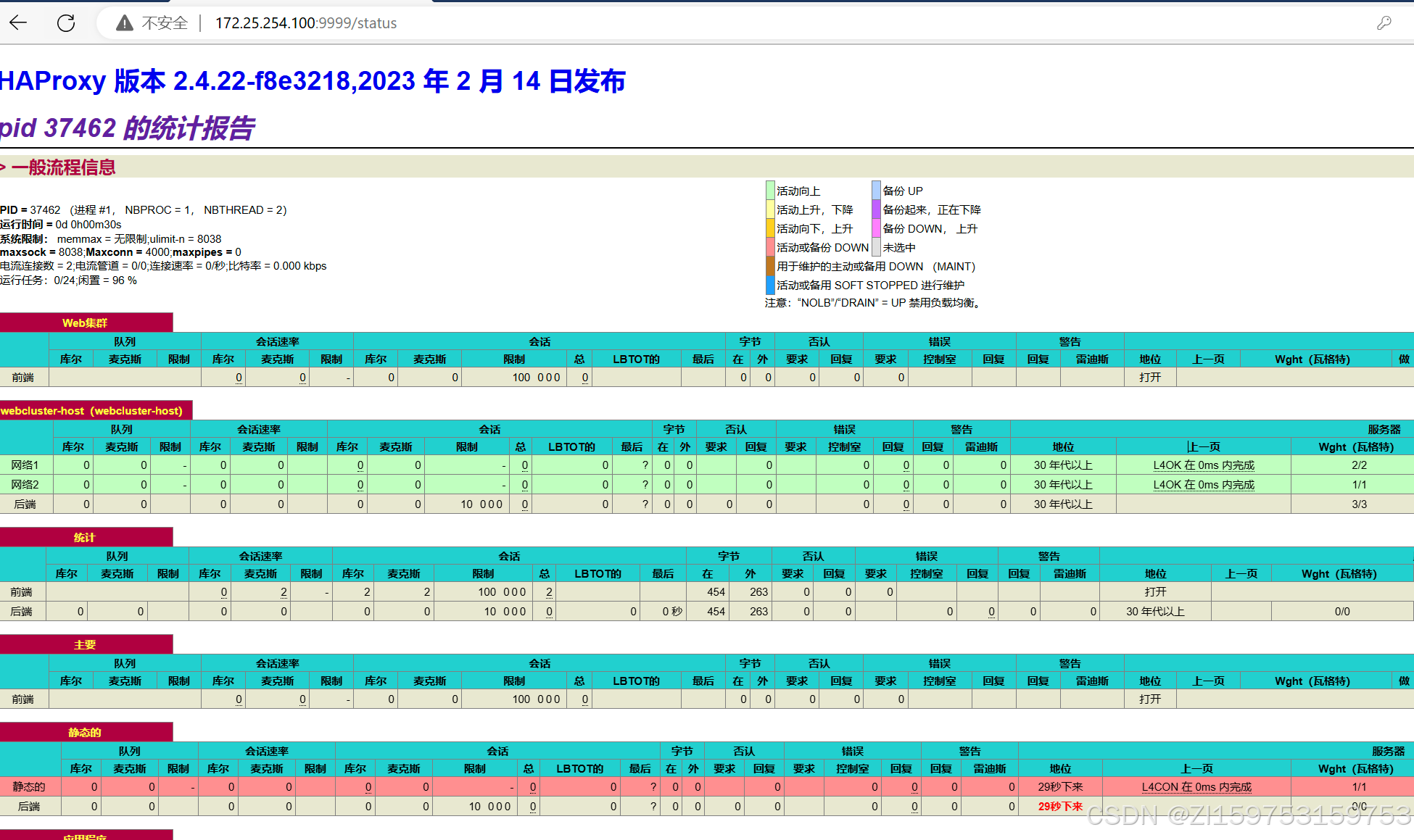This screenshot has height=840, width=1414.
Task: Open the 主要 section header
Action: click(86, 644)
